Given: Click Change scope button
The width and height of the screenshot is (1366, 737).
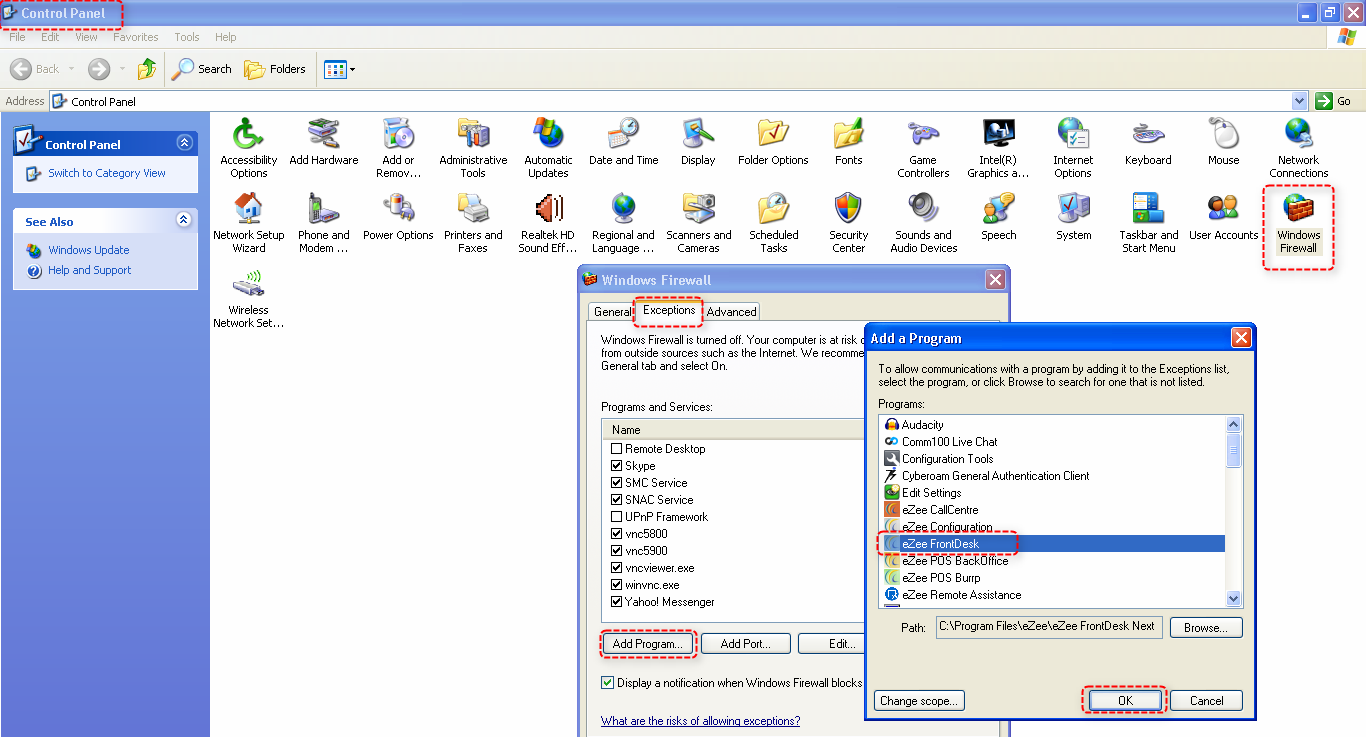Looking at the screenshot, I should point(919,701).
